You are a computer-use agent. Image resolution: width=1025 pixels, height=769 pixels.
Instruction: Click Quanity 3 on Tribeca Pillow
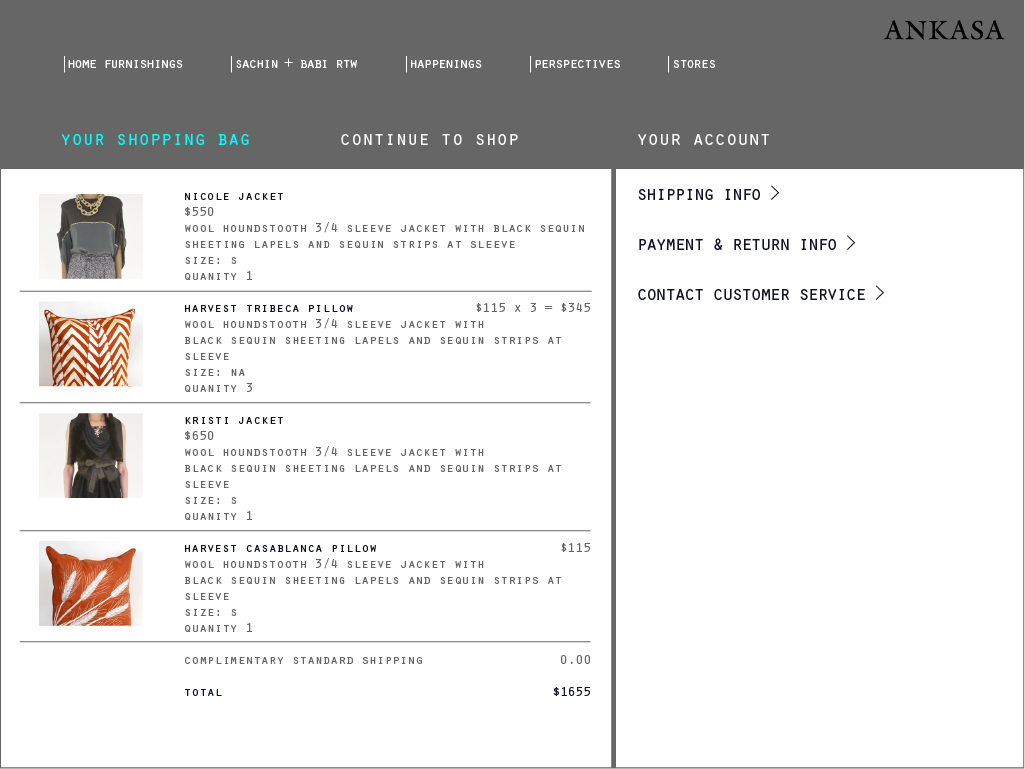click(x=218, y=388)
